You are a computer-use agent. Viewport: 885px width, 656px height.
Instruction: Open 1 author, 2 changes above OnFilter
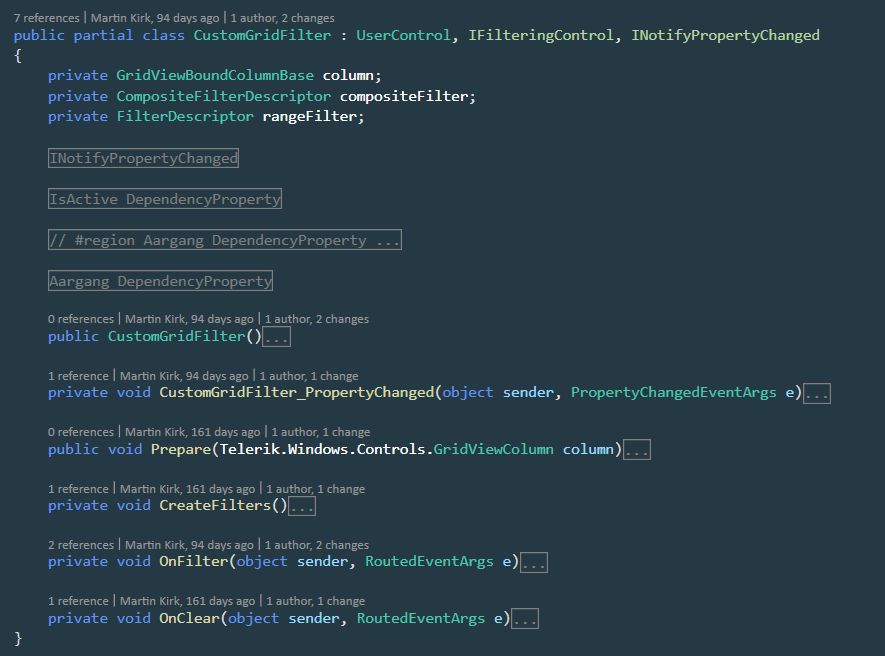[x=317, y=545]
